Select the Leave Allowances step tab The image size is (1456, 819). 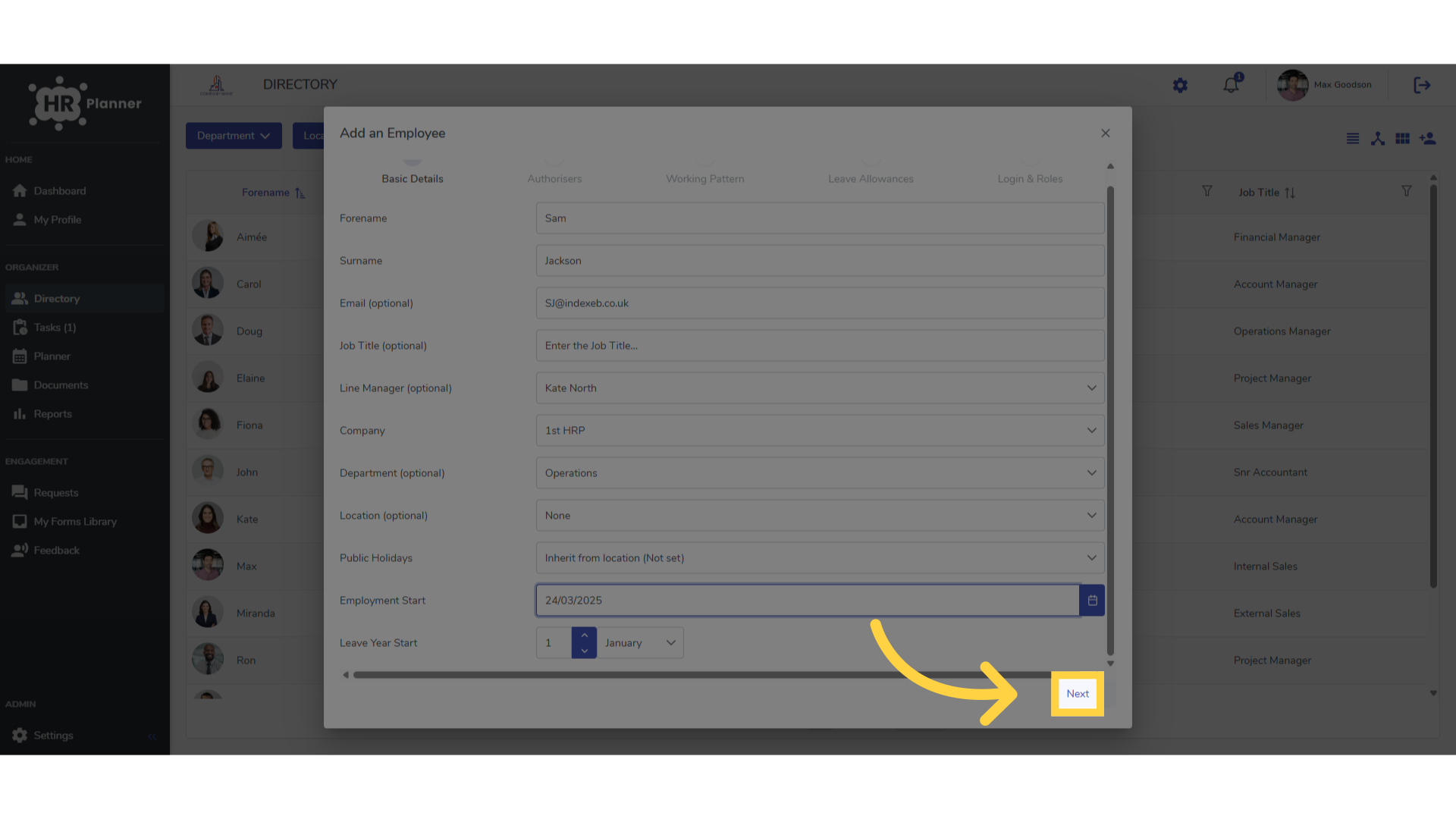coord(871,179)
